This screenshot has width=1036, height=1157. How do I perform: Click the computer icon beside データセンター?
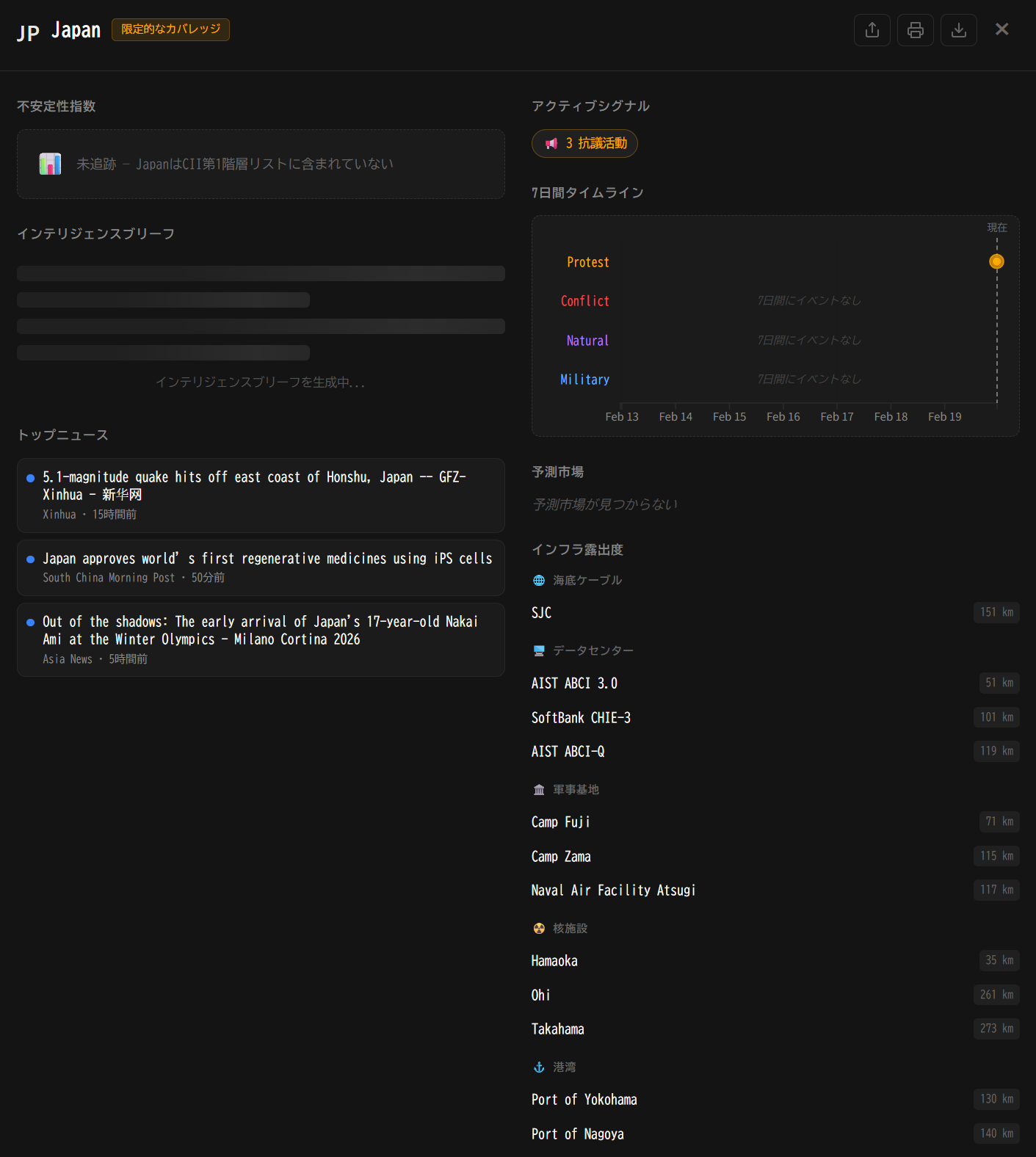point(539,651)
